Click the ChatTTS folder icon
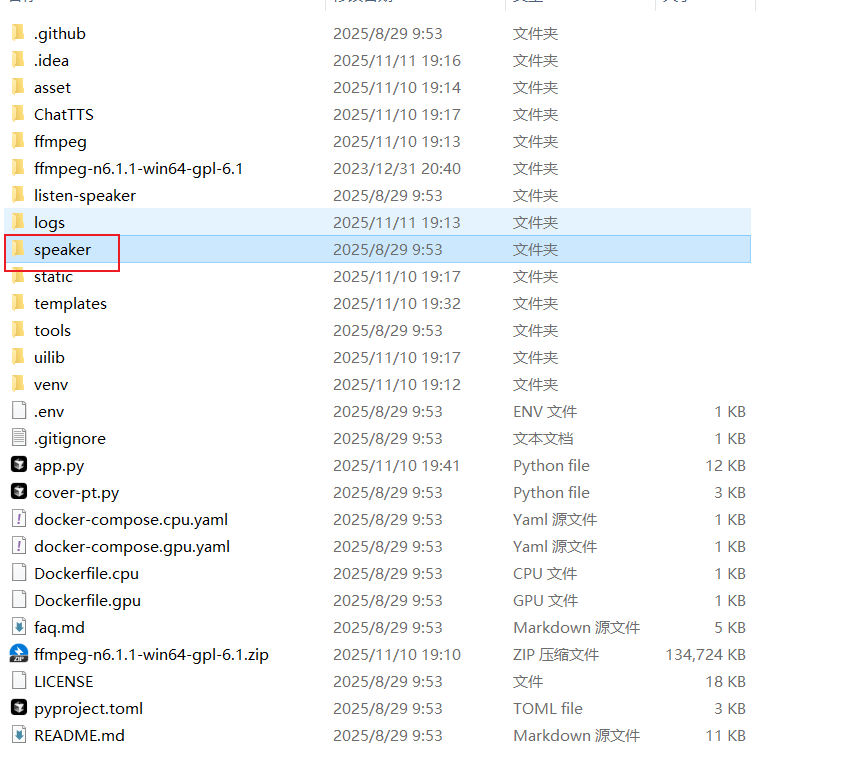This screenshot has width=854, height=766. (19, 114)
